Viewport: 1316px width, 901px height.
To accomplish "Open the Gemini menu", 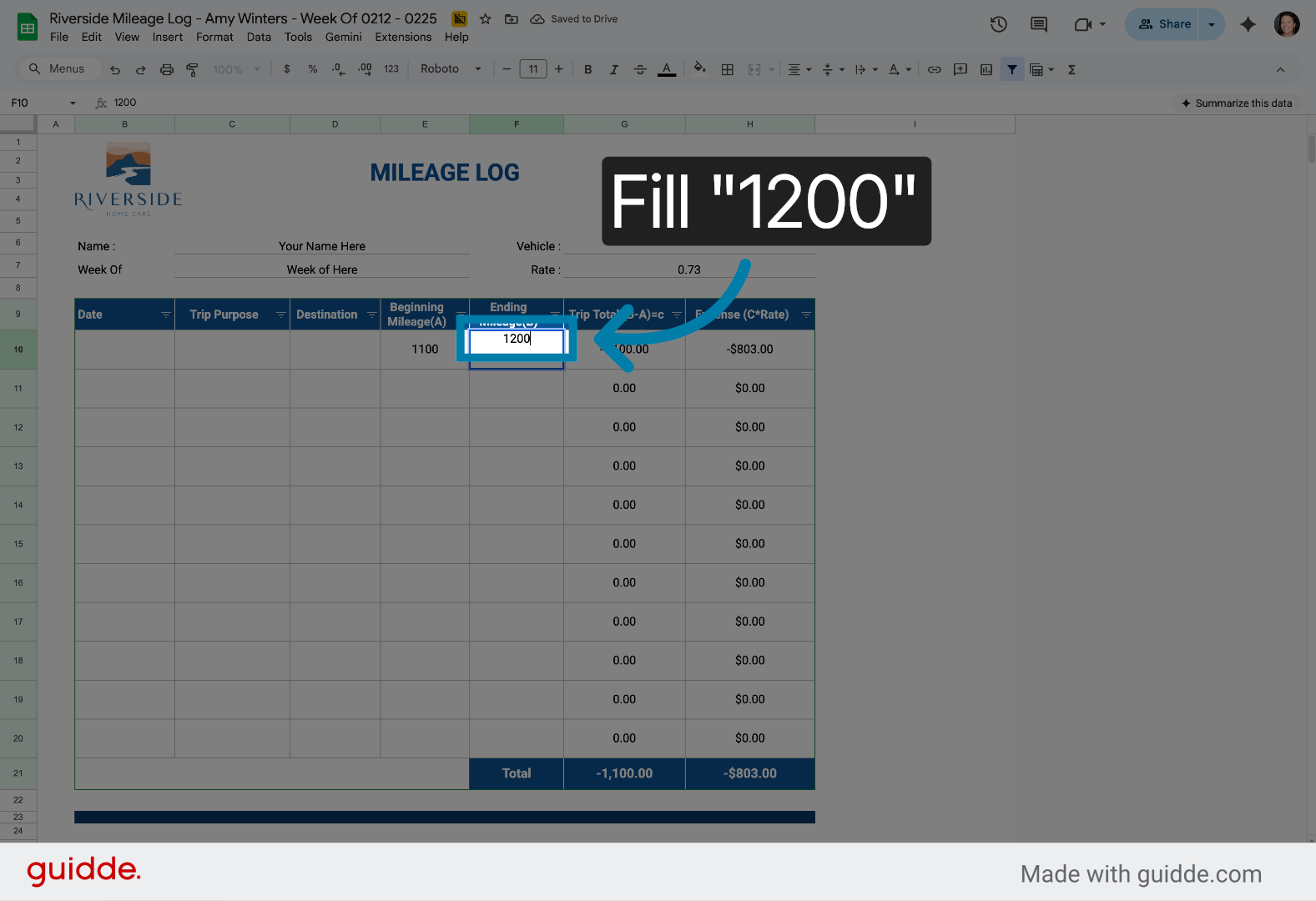I will click(344, 38).
